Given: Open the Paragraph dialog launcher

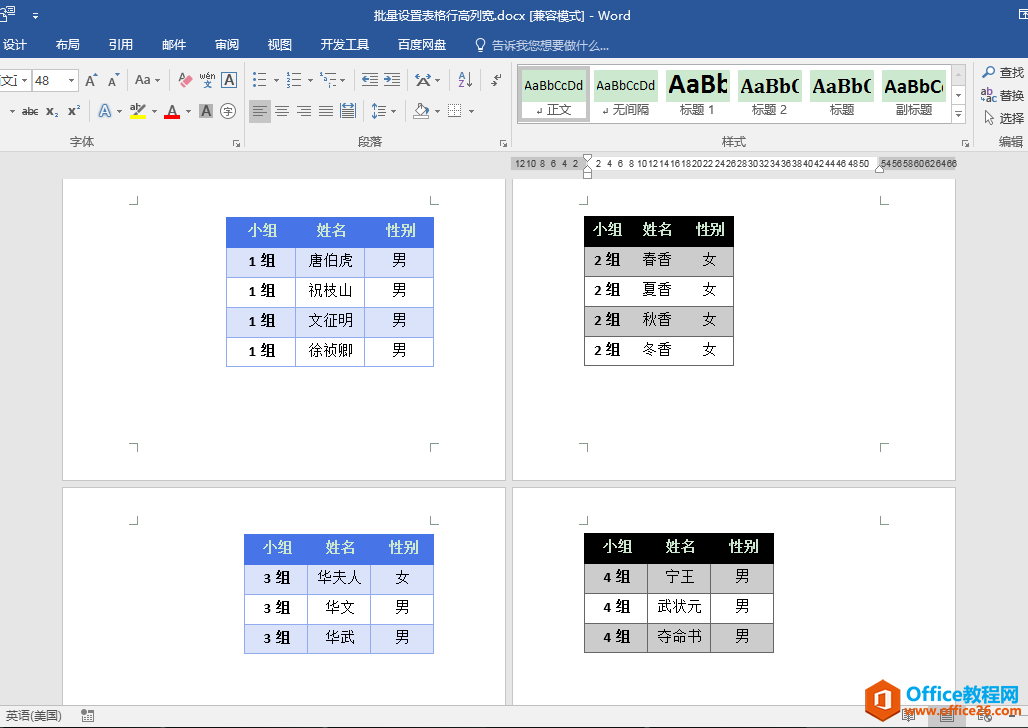Looking at the screenshot, I should pos(504,143).
